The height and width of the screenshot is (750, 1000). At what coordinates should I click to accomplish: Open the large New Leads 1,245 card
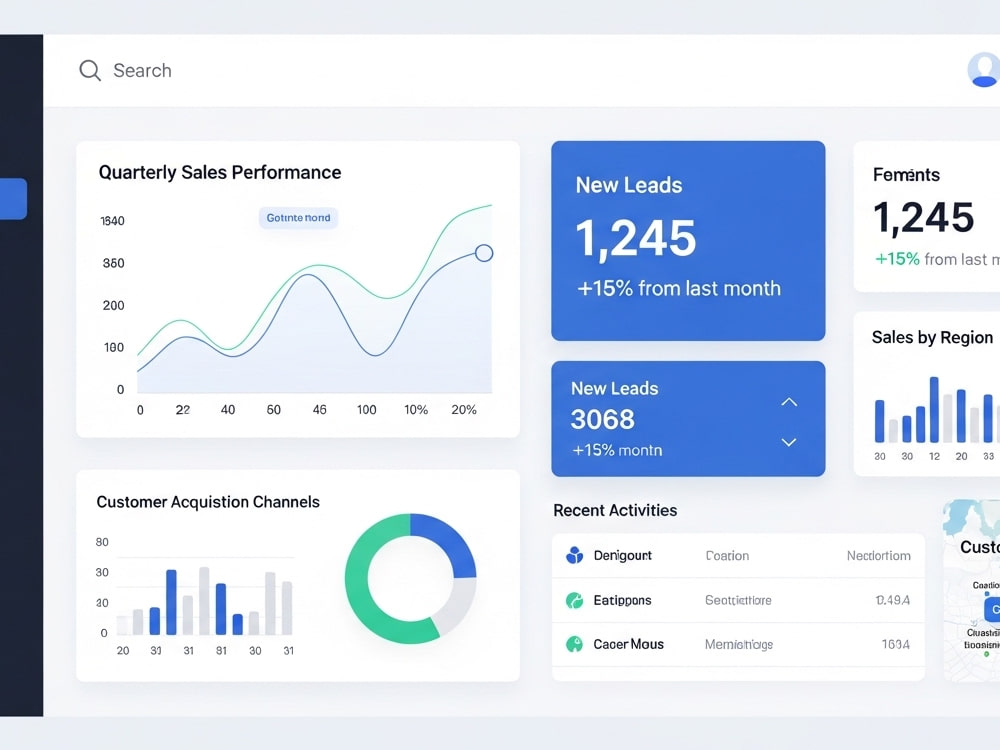(x=688, y=240)
